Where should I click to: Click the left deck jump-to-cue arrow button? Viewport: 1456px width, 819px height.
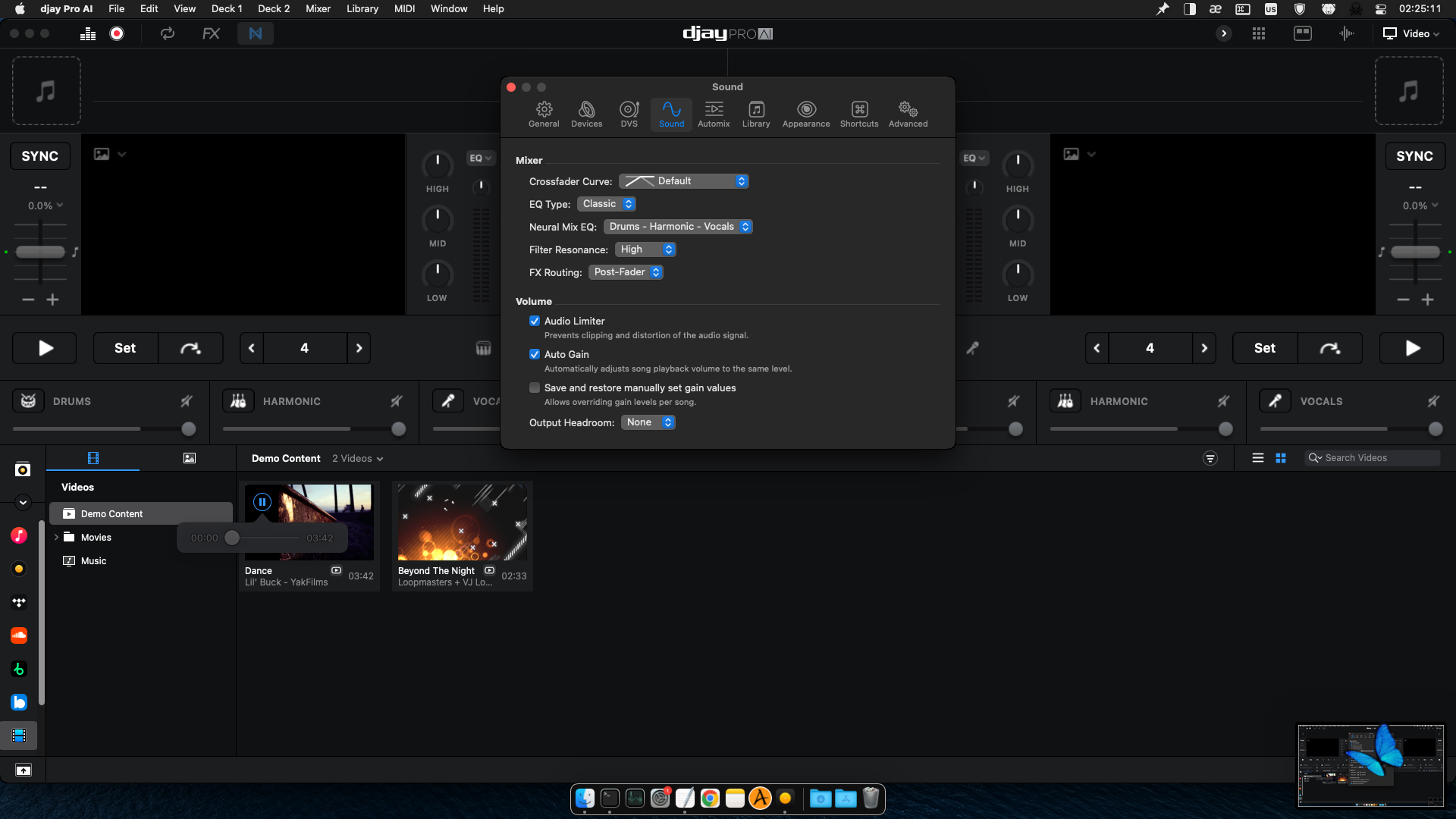pyautogui.click(x=190, y=348)
